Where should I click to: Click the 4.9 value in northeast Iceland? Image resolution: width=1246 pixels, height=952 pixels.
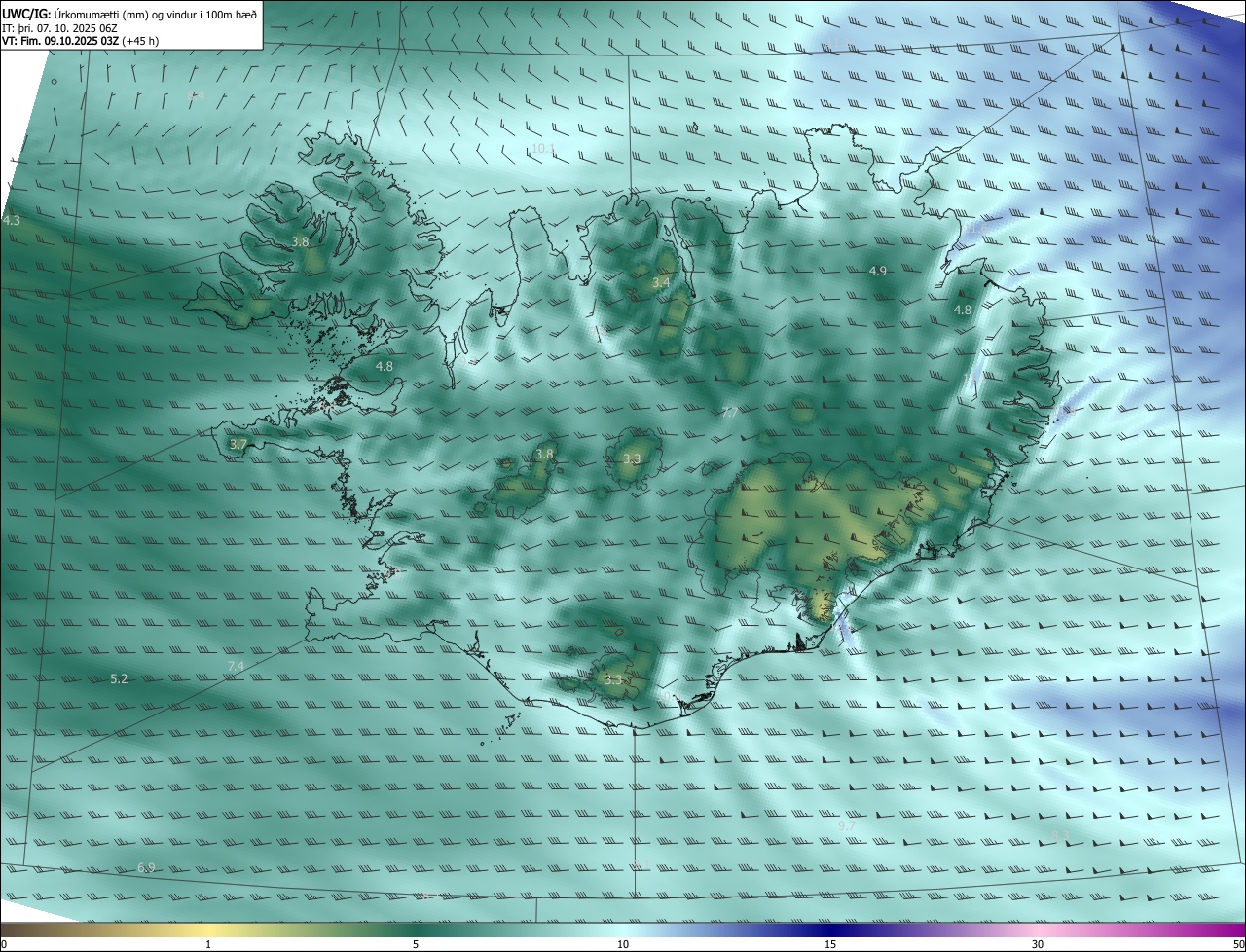click(878, 271)
